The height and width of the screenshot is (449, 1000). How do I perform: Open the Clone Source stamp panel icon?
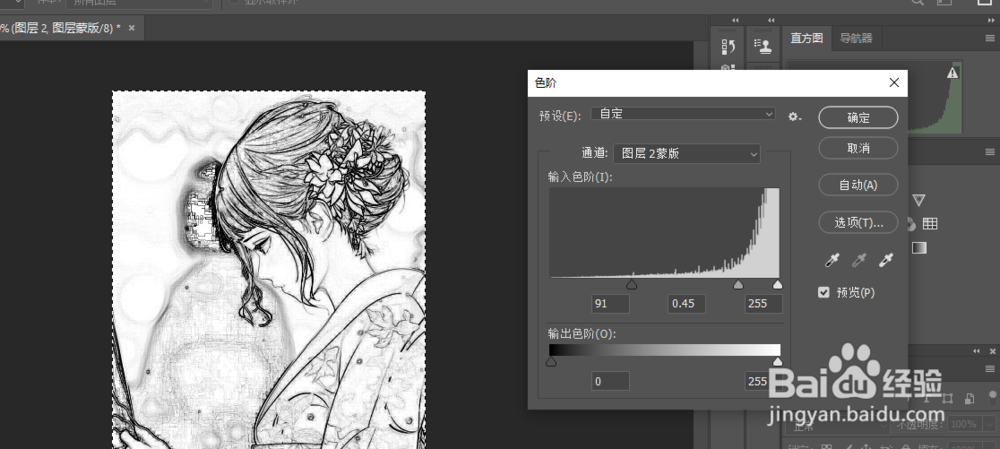[x=763, y=46]
